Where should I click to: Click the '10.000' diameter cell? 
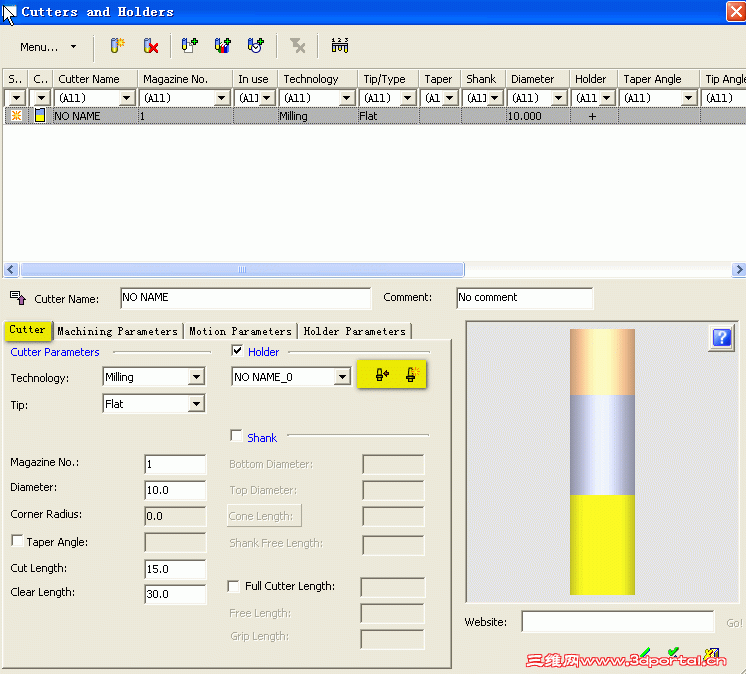coord(538,116)
